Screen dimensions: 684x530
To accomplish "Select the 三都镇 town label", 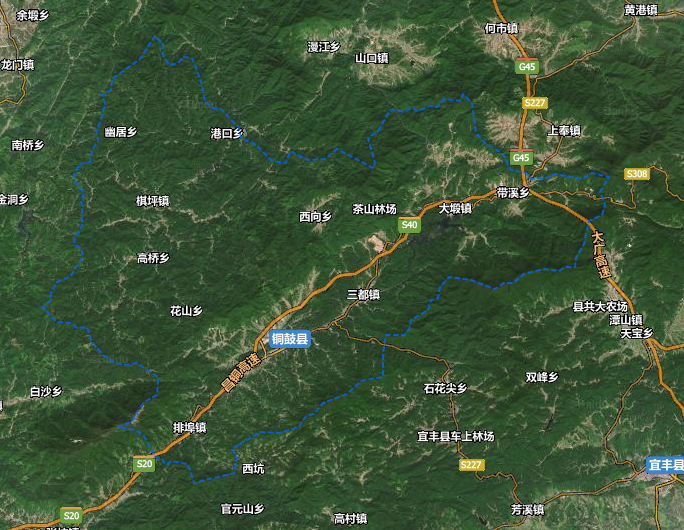I will coord(363,295).
